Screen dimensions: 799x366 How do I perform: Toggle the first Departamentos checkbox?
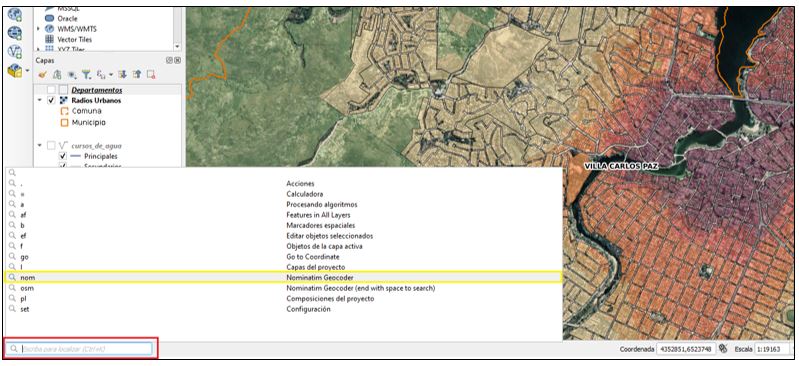point(51,90)
